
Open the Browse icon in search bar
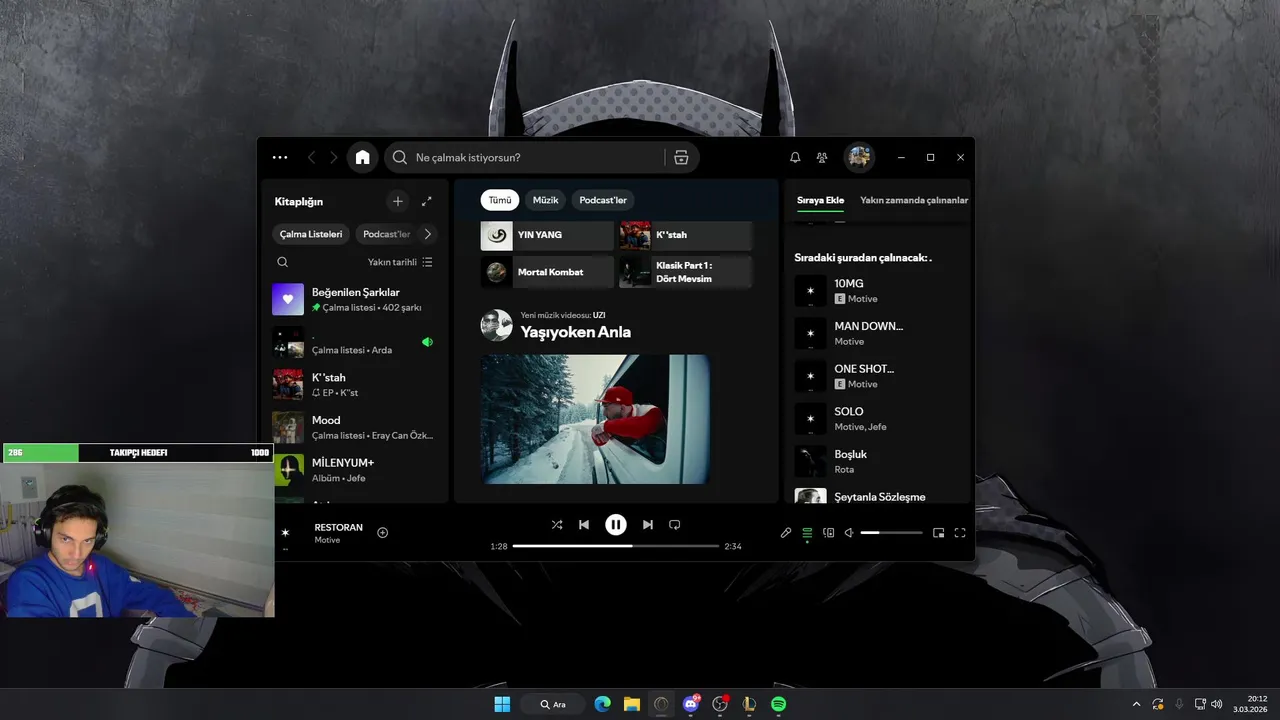point(681,157)
